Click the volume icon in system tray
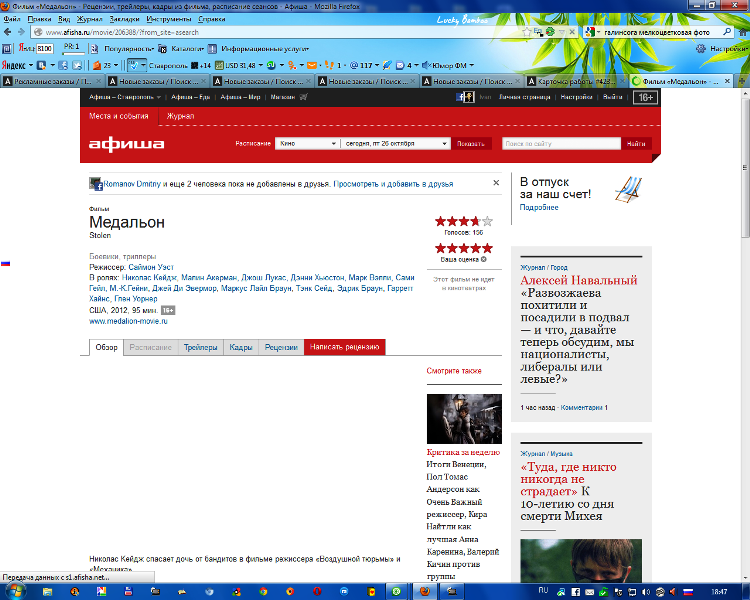This screenshot has height=600, width=750. coord(646,592)
